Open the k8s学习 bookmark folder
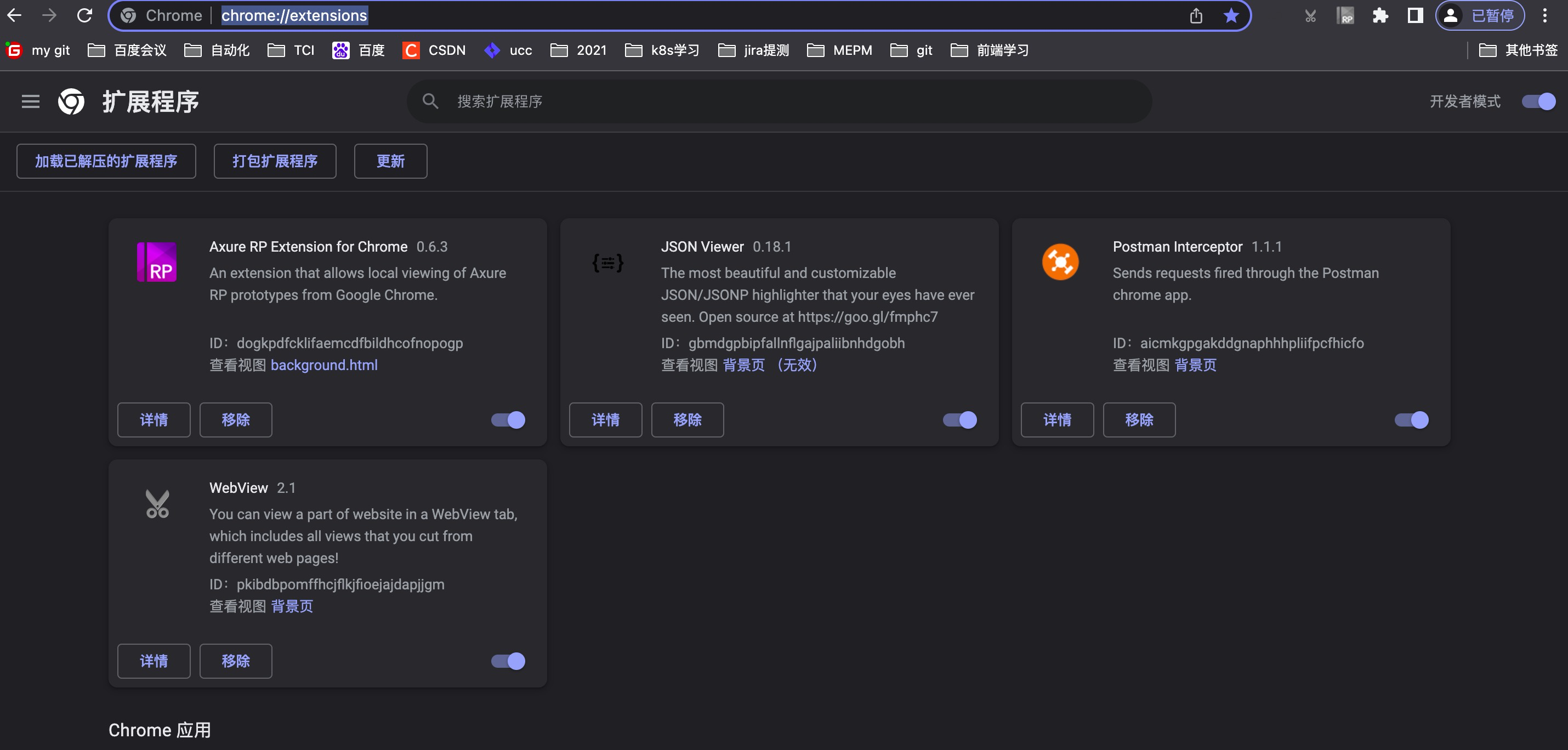The image size is (1568, 750). pos(662,50)
